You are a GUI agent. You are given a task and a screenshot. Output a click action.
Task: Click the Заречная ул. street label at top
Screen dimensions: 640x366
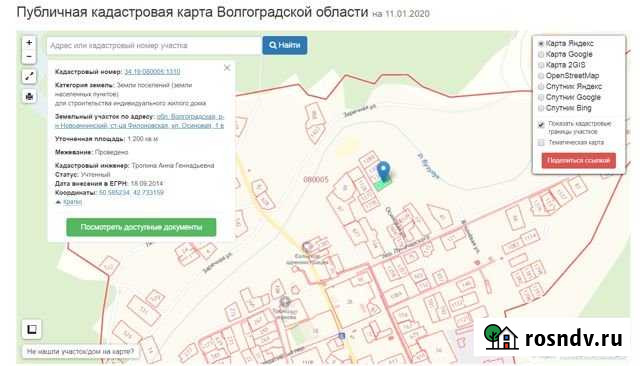[x=359, y=111]
